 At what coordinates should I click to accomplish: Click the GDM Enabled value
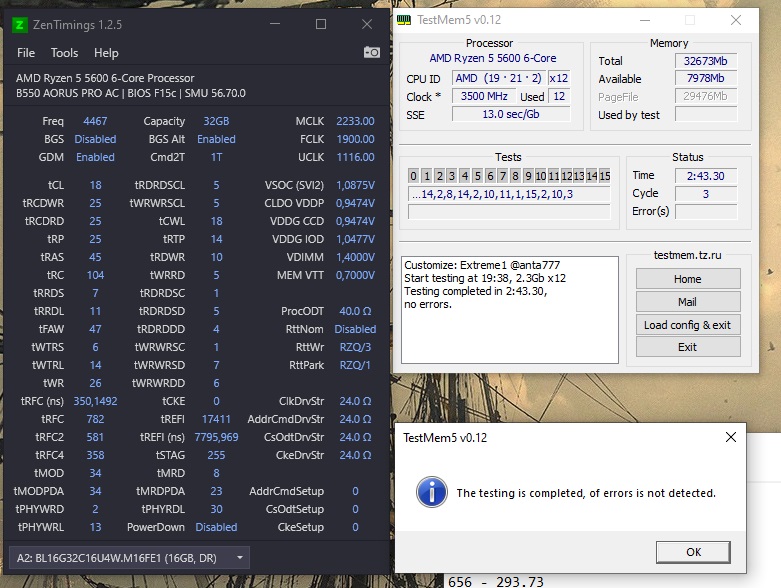95,157
